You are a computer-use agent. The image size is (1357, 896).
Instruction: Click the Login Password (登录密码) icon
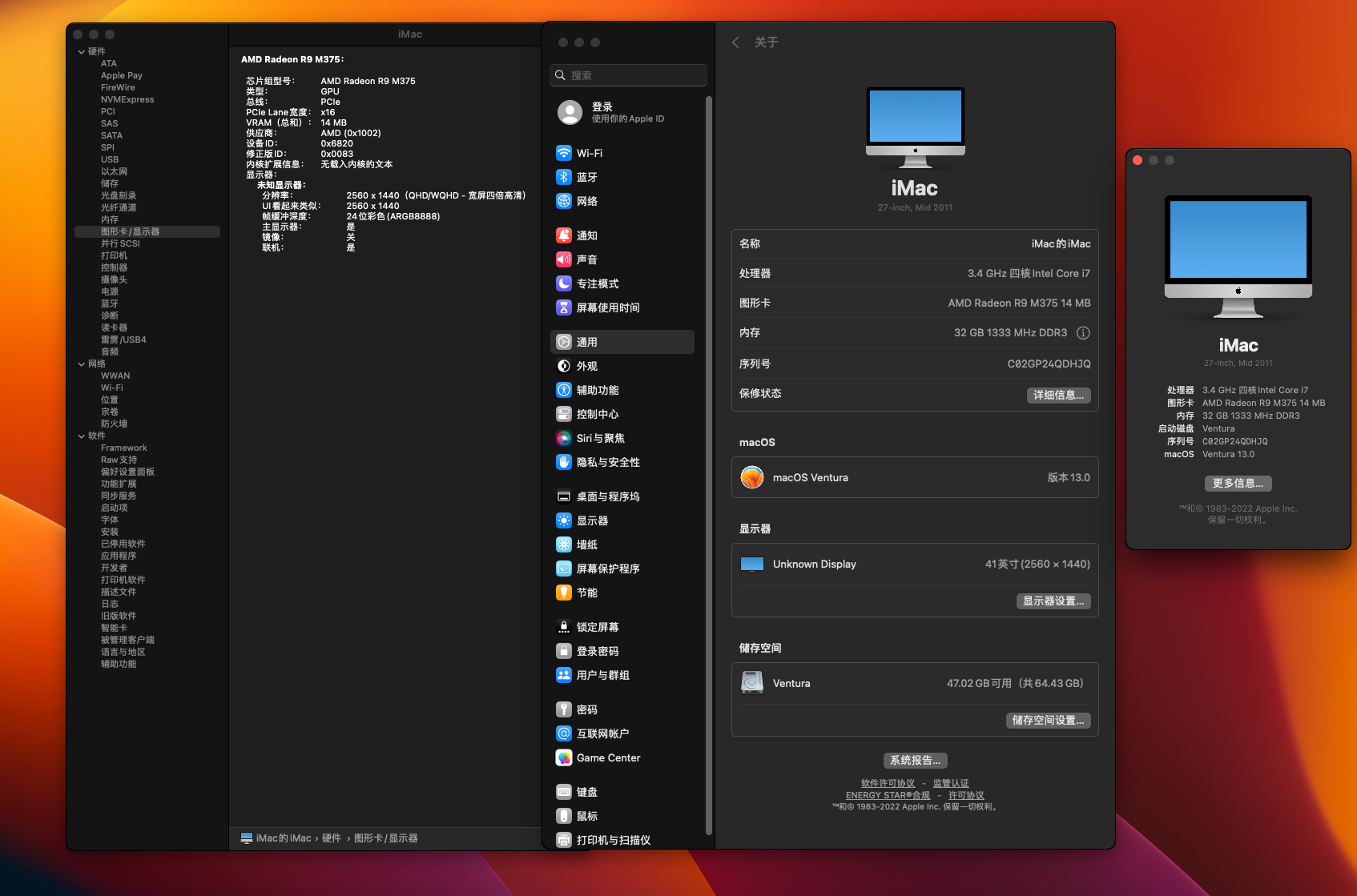coord(564,651)
